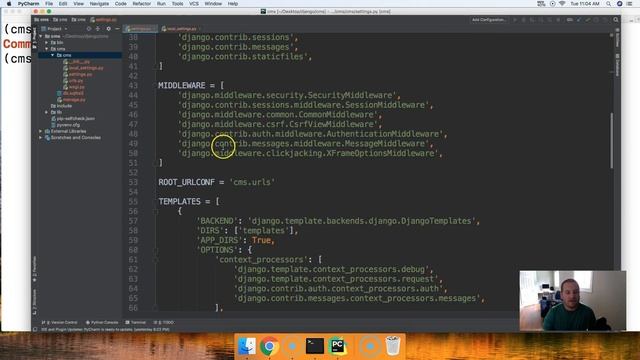Open the Tools menu

point(177,4)
